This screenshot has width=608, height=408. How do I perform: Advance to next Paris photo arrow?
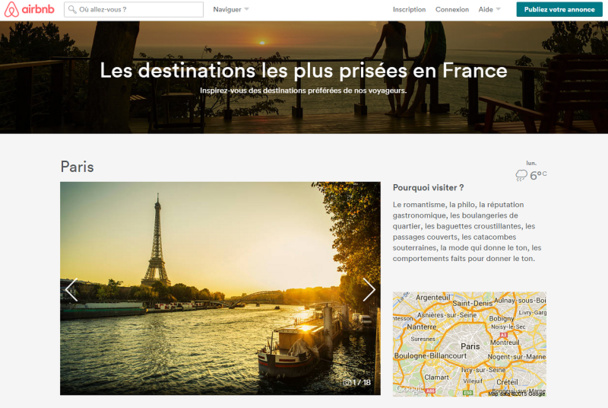pos(369,290)
